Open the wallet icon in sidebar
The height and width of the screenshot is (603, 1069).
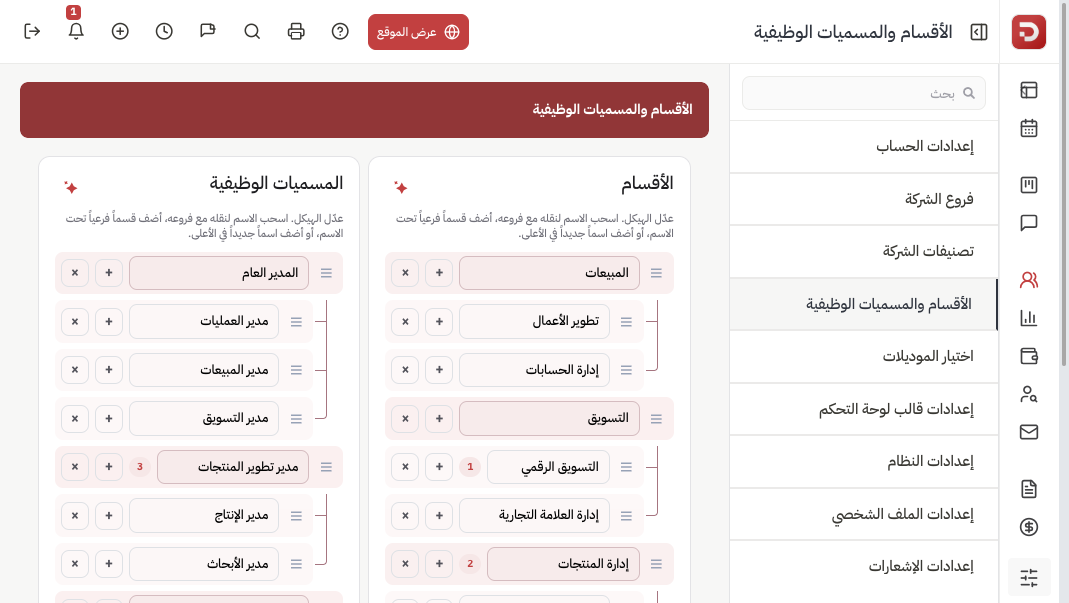1029,355
